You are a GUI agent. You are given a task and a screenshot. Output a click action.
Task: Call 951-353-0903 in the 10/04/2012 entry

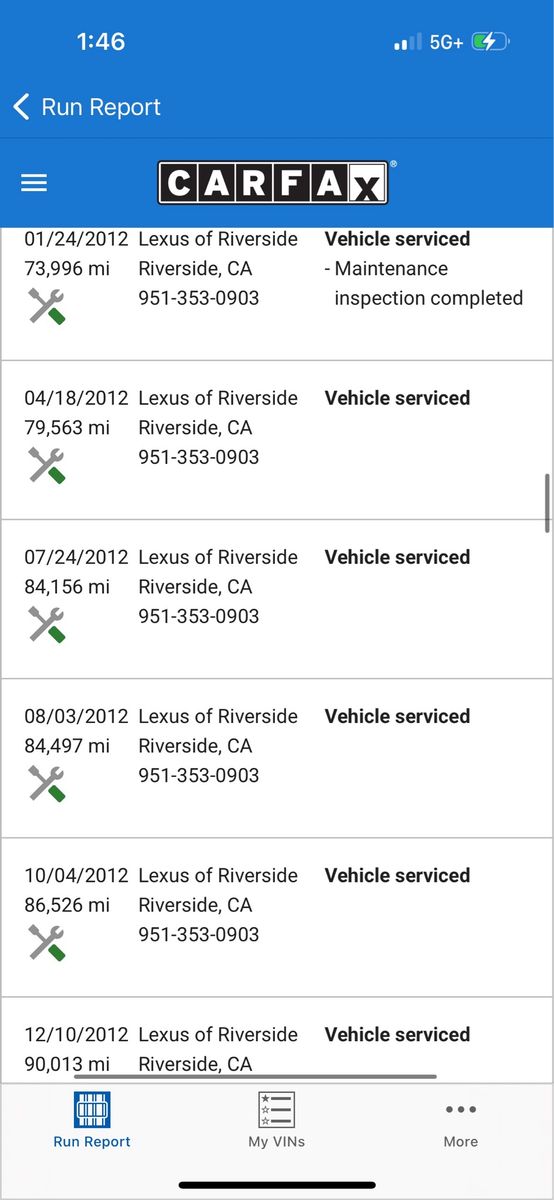pyautogui.click(x=198, y=934)
